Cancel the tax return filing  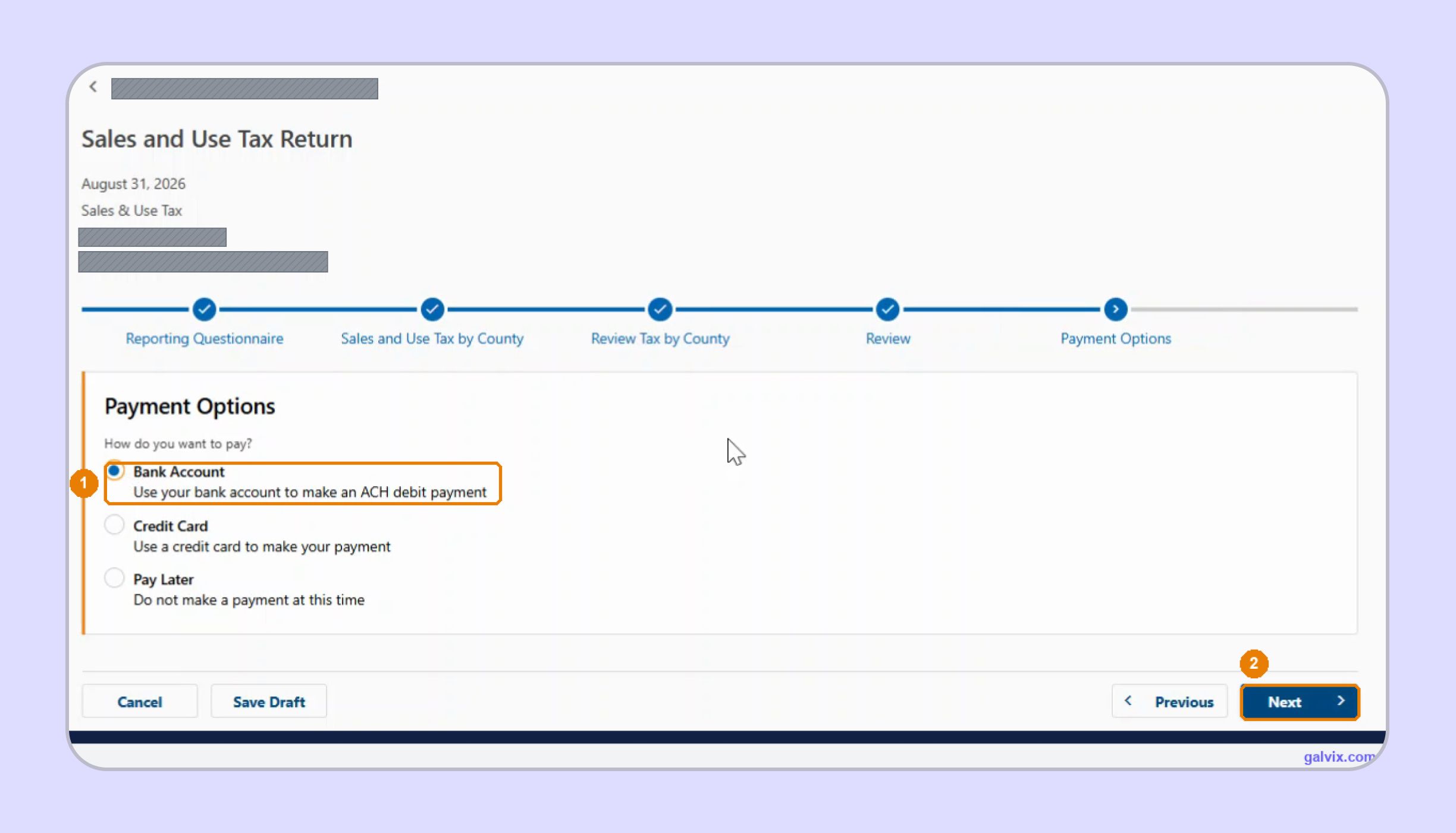coord(140,702)
